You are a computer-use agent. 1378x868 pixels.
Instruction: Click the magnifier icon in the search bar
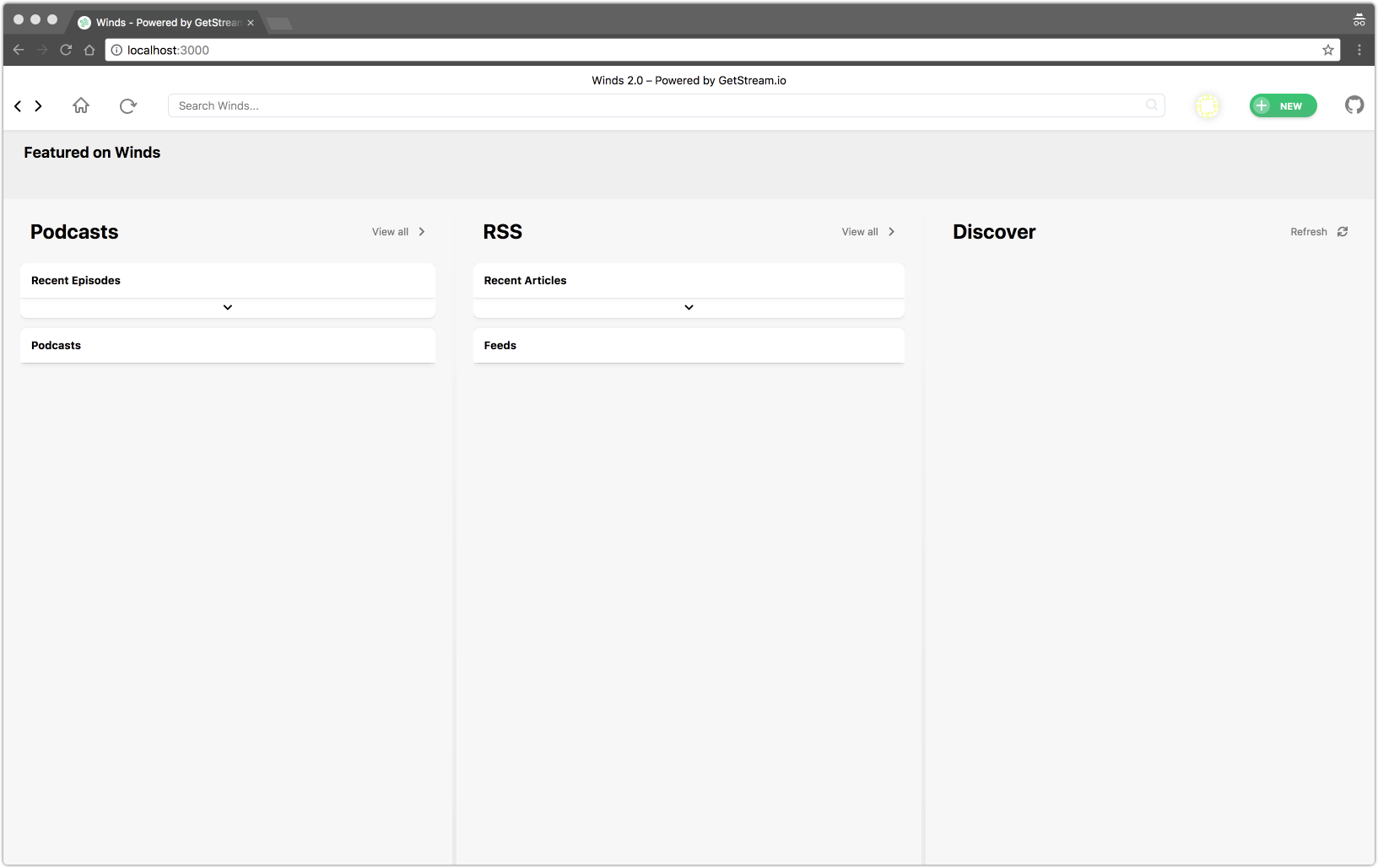tap(1151, 105)
